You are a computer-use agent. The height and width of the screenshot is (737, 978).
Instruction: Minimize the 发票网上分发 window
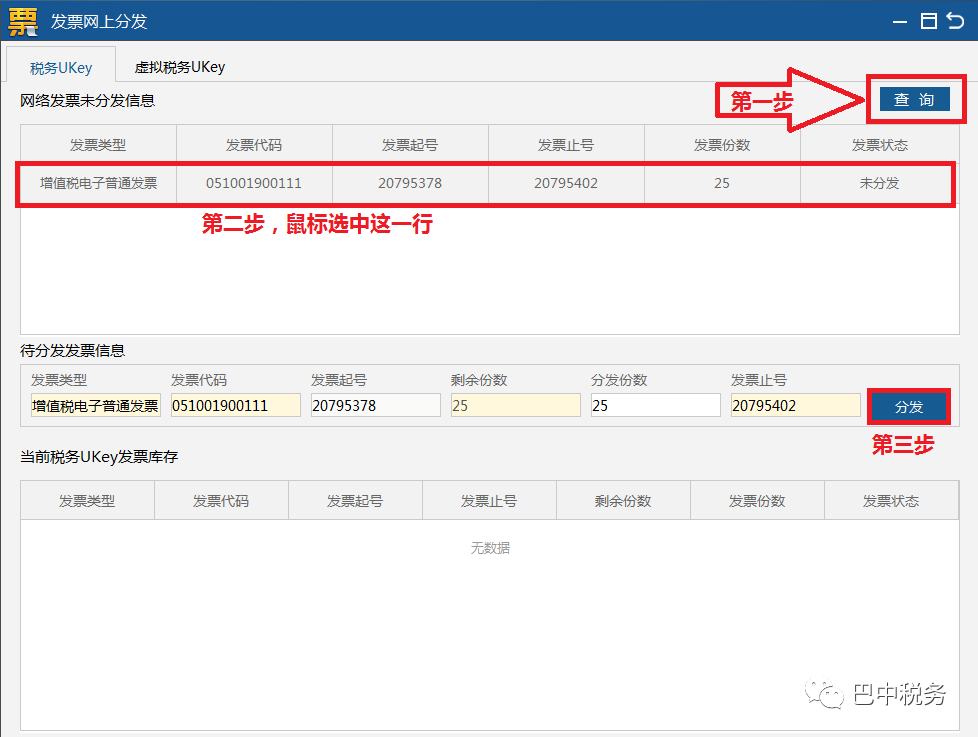[x=899, y=22]
